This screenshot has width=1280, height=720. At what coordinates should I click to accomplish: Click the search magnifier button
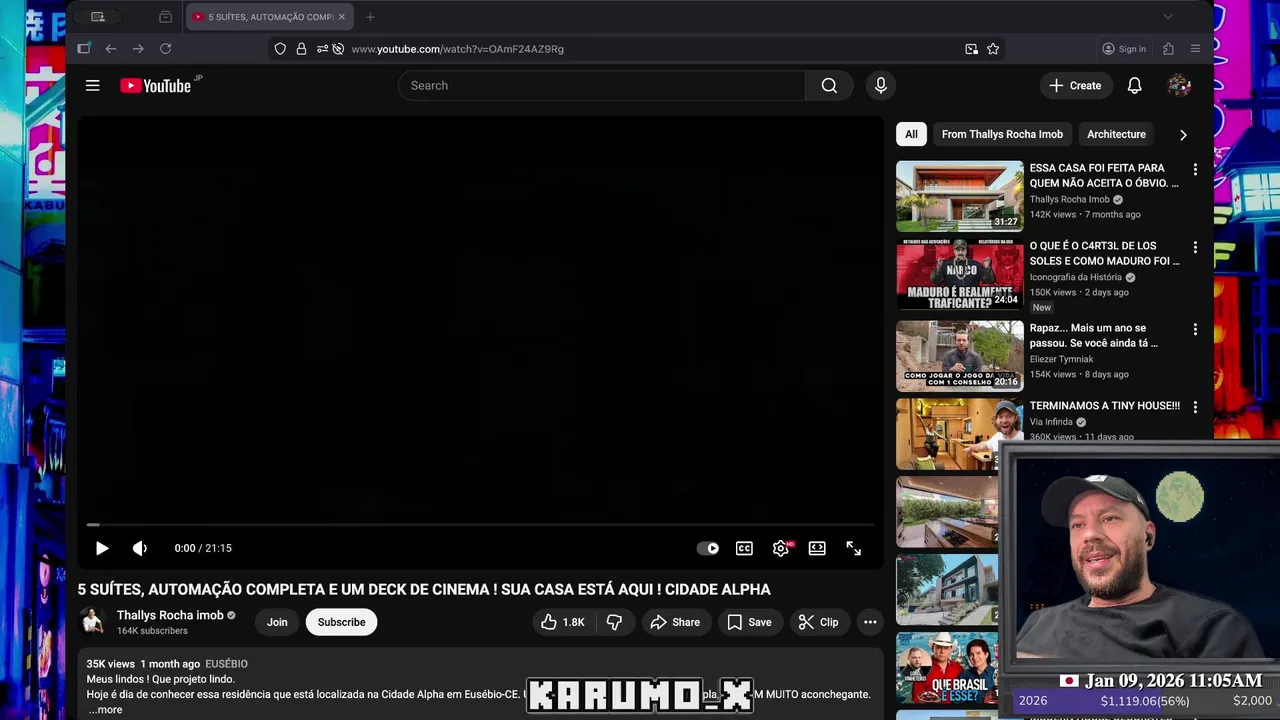[x=829, y=86]
